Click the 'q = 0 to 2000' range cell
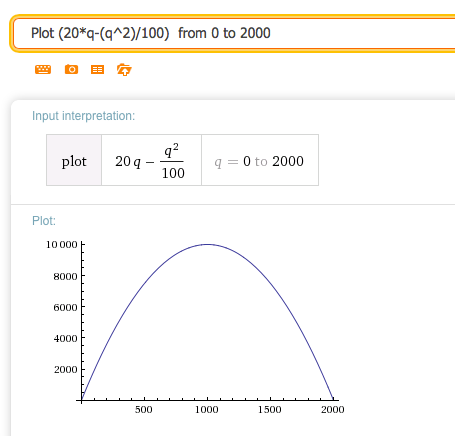This screenshot has width=455, height=436. click(x=260, y=160)
